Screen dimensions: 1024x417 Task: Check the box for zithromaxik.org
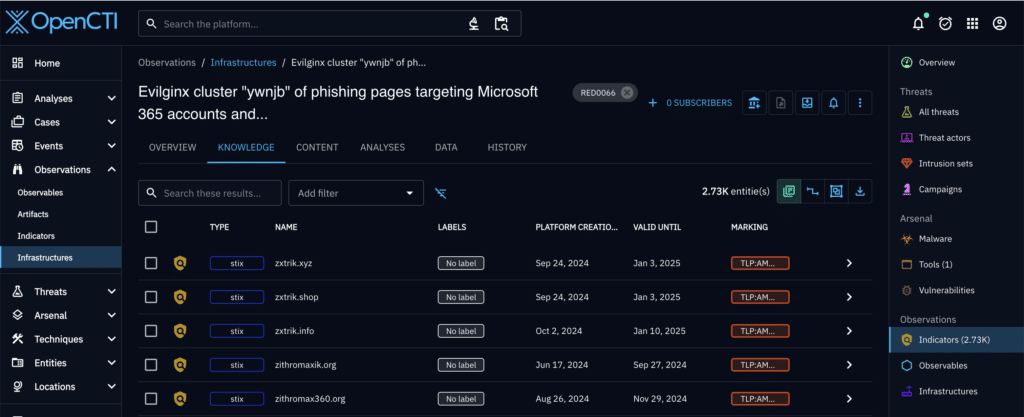tap(151, 365)
